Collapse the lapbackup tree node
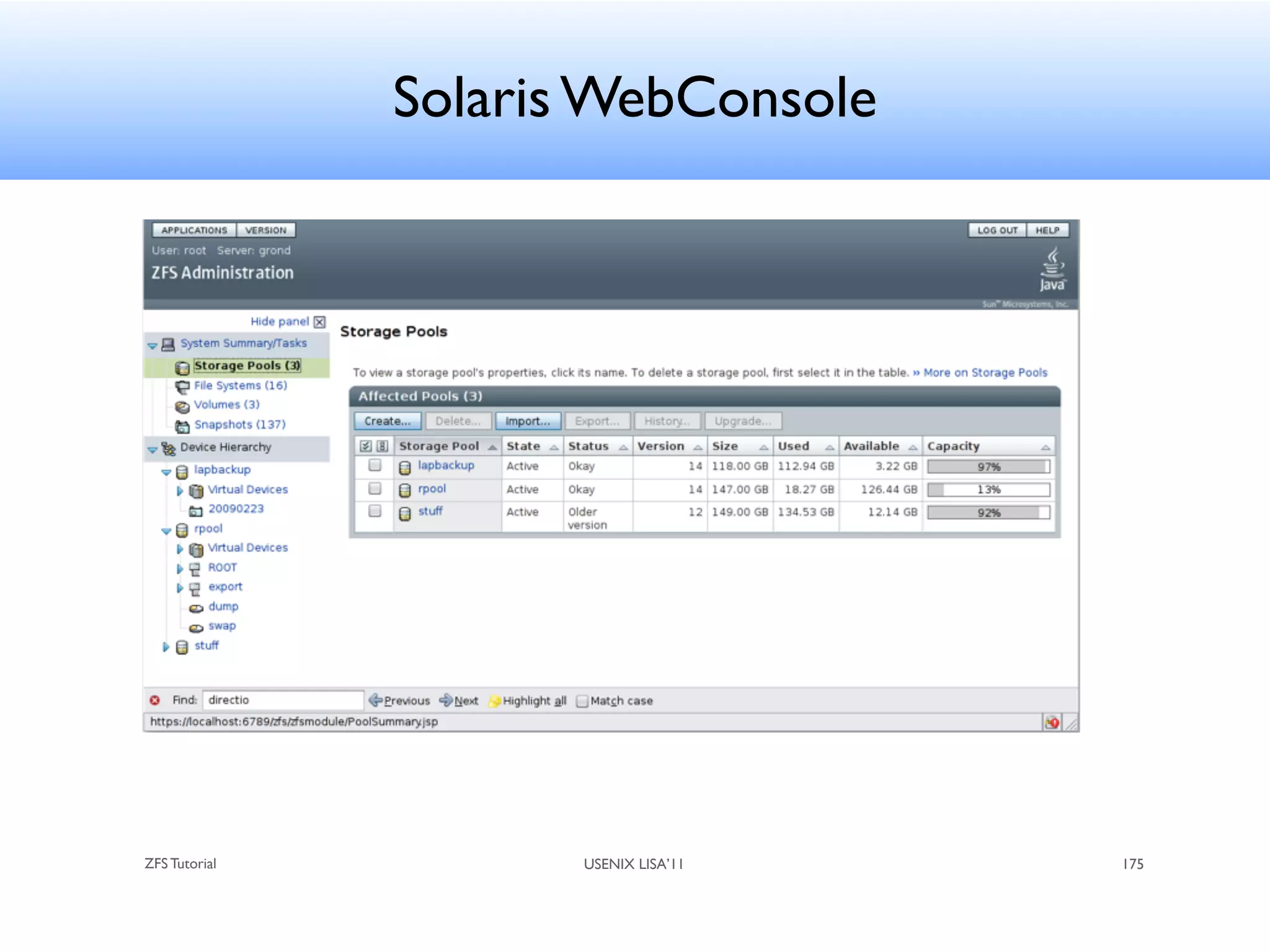Image resolution: width=1270 pixels, height=952 pixels. pyautogui.click(x=166, y=473)
